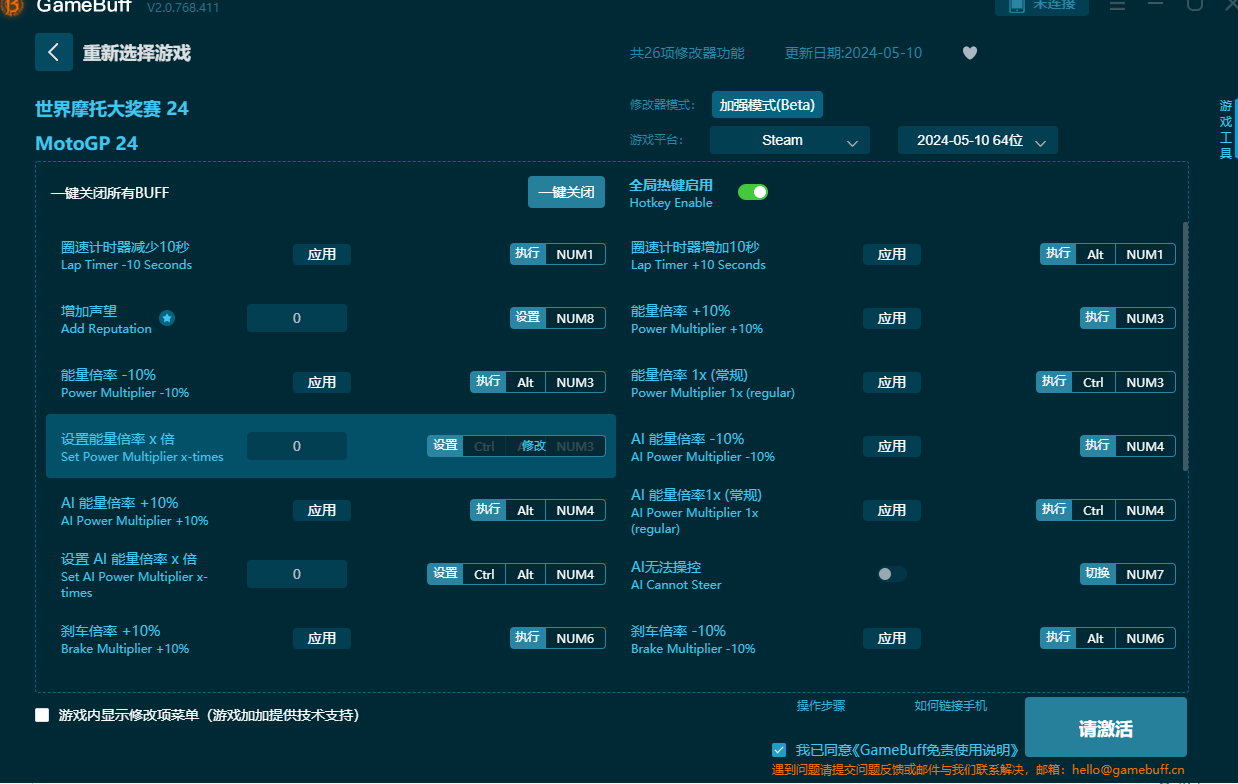Click NUM6 hotkey for Brake Multiplier +10%
Image resolution: width=1238 pixels, height=784 pixels.
575,638
